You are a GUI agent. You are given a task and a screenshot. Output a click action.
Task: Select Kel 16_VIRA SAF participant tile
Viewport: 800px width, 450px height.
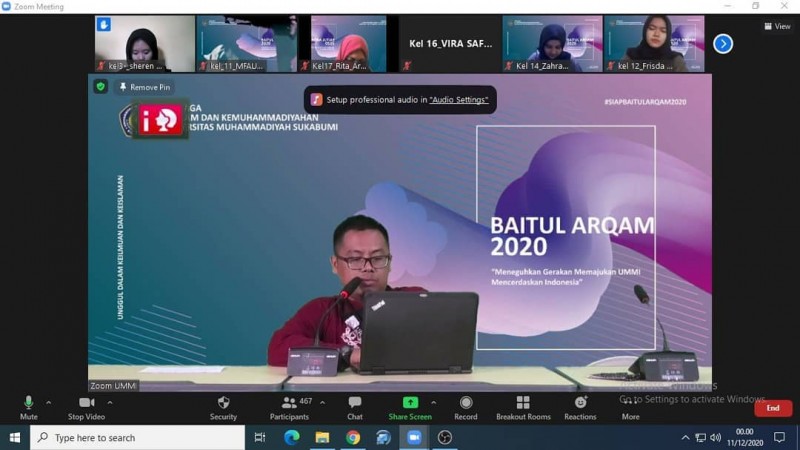pos(450,43)
